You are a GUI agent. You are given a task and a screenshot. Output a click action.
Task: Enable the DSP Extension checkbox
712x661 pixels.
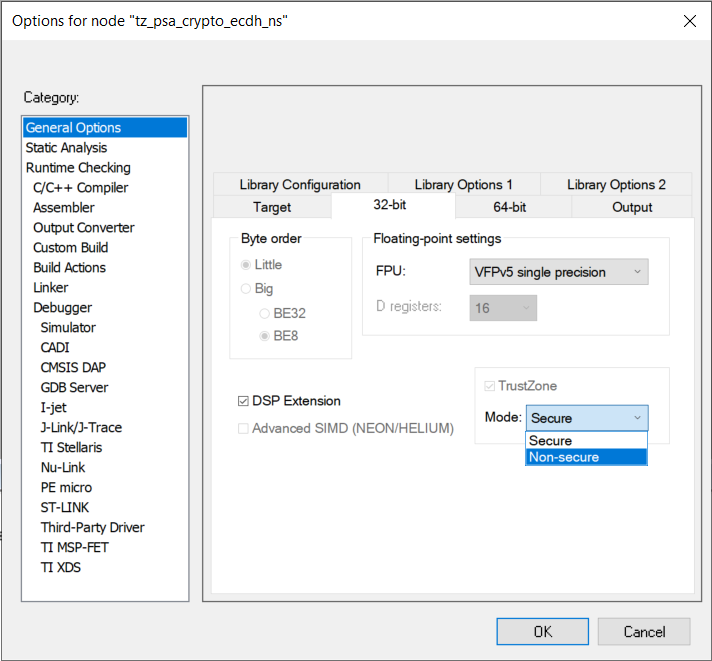click(x=243, y=401)
